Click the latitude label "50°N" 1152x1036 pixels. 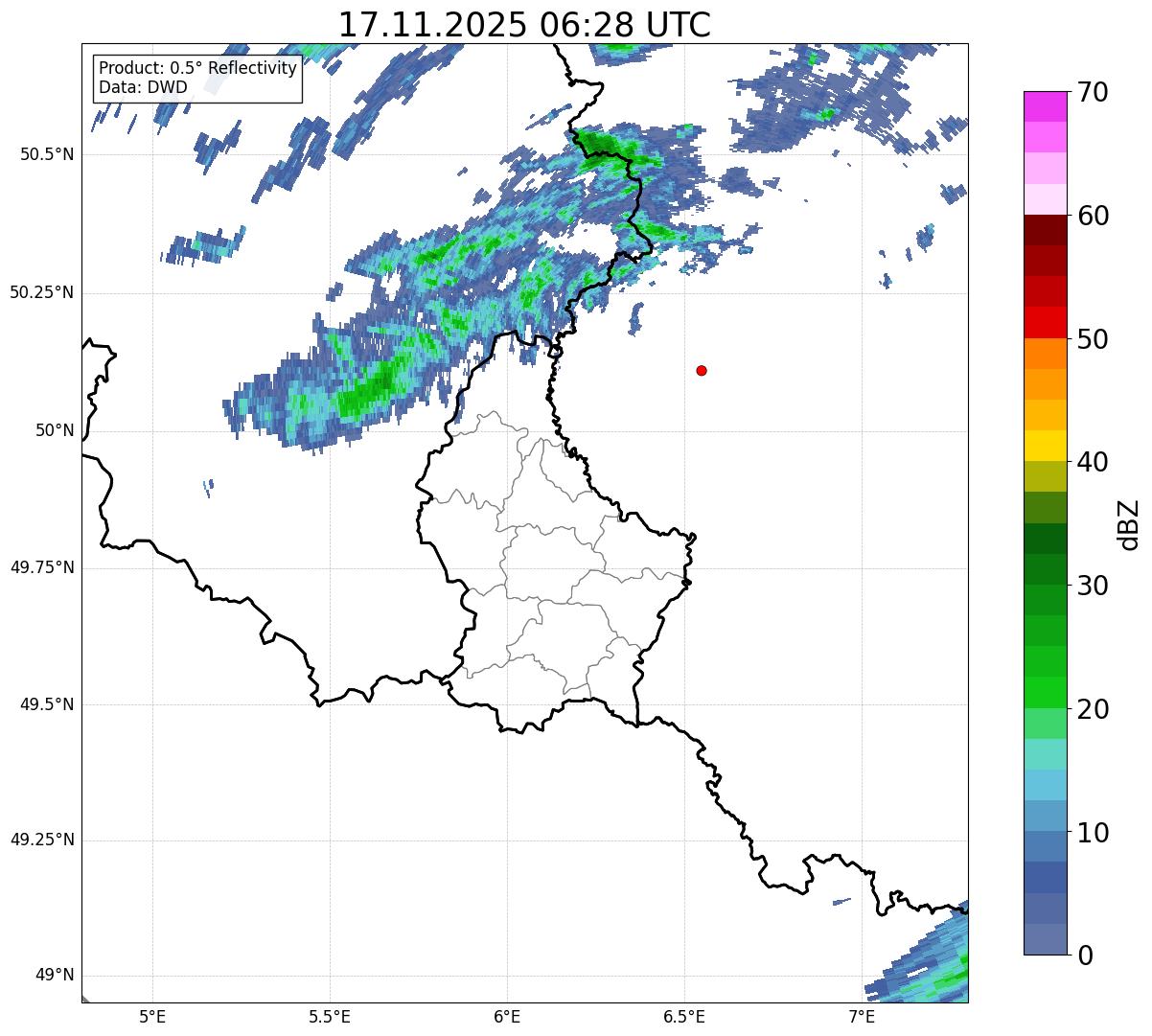55,431
